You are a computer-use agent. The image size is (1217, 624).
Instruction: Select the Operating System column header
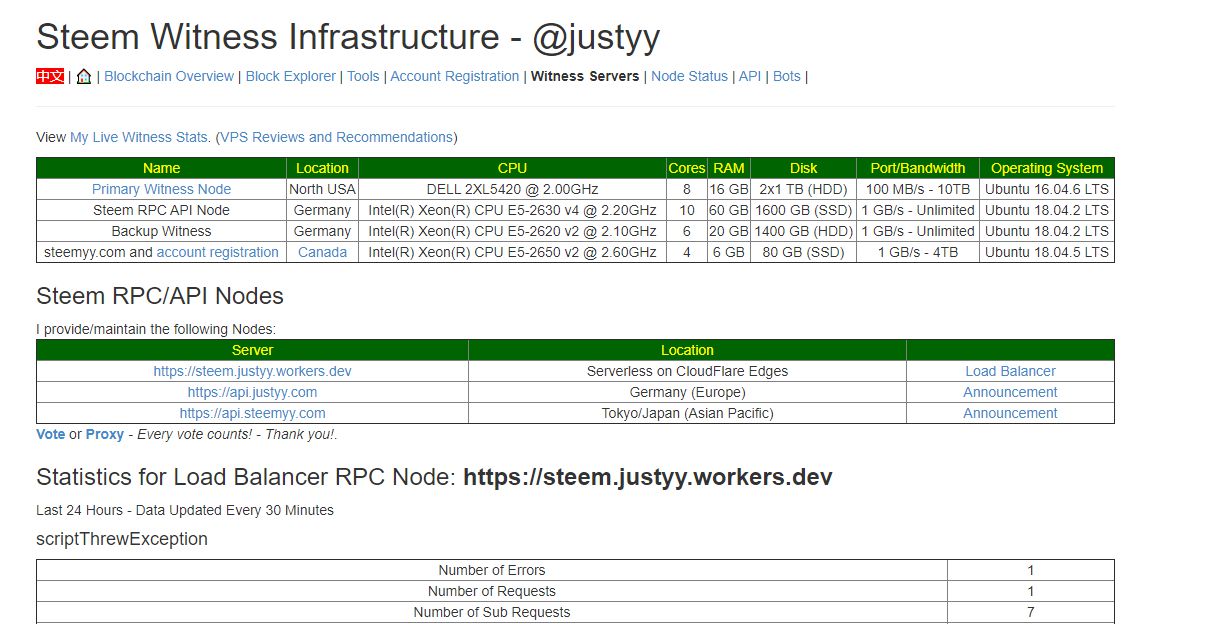click(x=1046, y=168)
